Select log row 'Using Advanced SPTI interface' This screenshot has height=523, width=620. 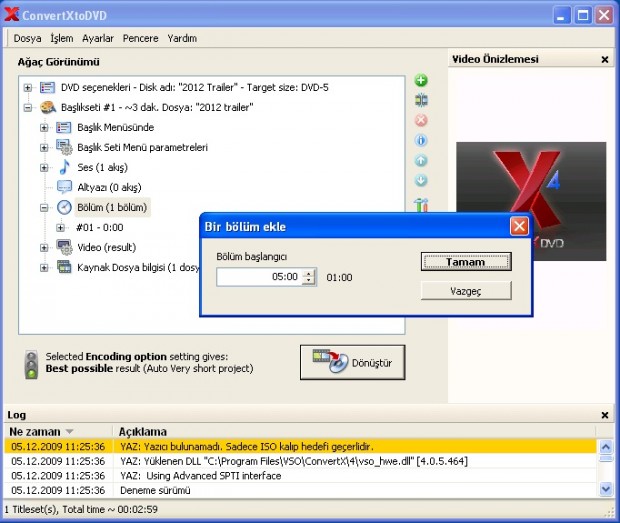click(300, 476)
